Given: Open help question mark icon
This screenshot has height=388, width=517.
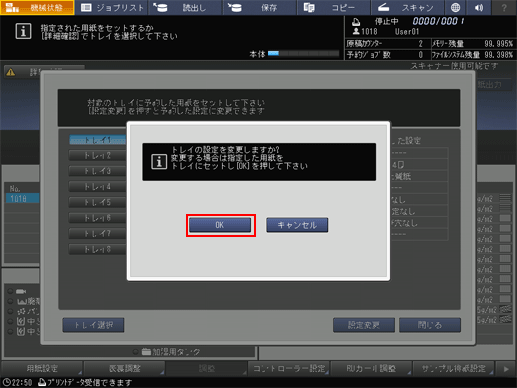Looking at the screenshot, I should click(x=504, y=7).
